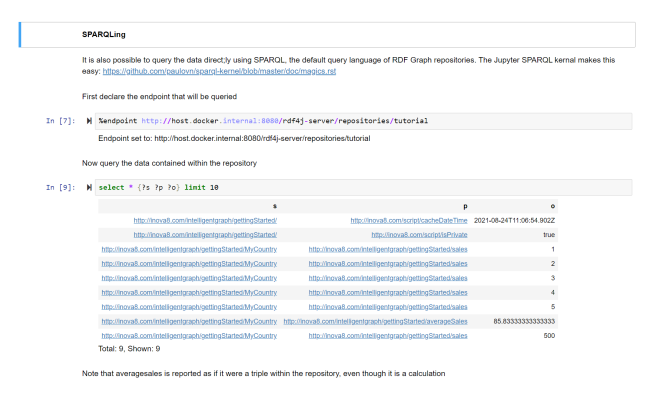Open sales predicate link in row with value 5
Screen dimensions: 646x394
tap(388, 307)
